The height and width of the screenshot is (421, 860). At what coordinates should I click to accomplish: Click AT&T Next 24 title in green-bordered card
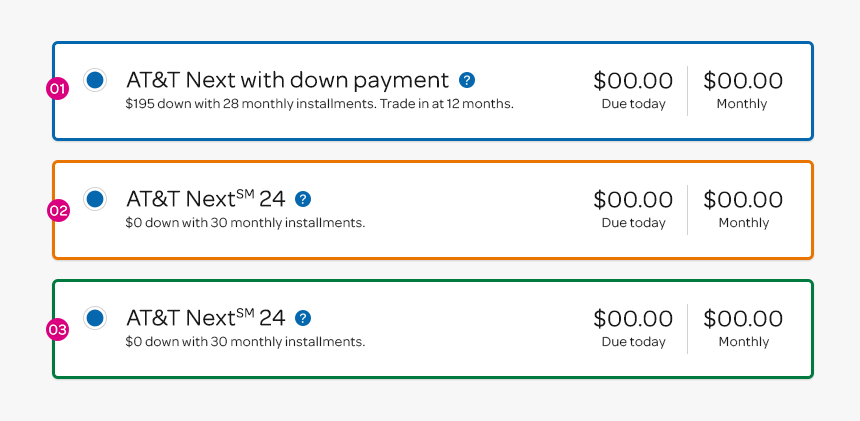click(x=206, y=318)
